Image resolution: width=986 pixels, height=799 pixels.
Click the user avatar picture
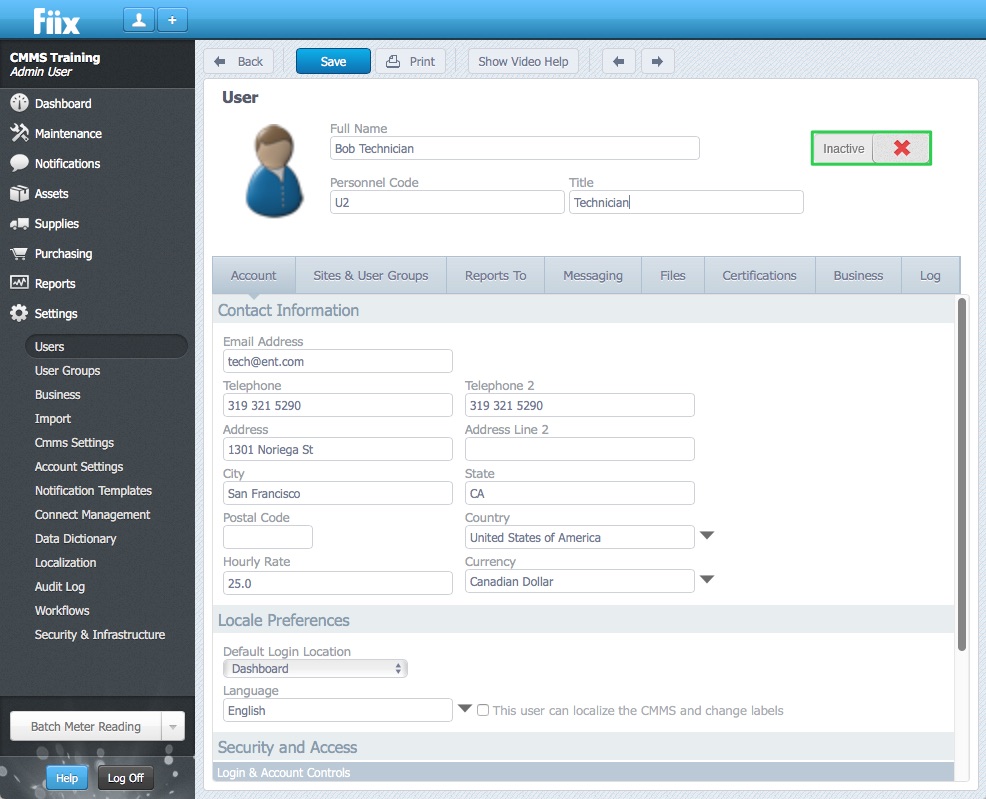point(274,171)
